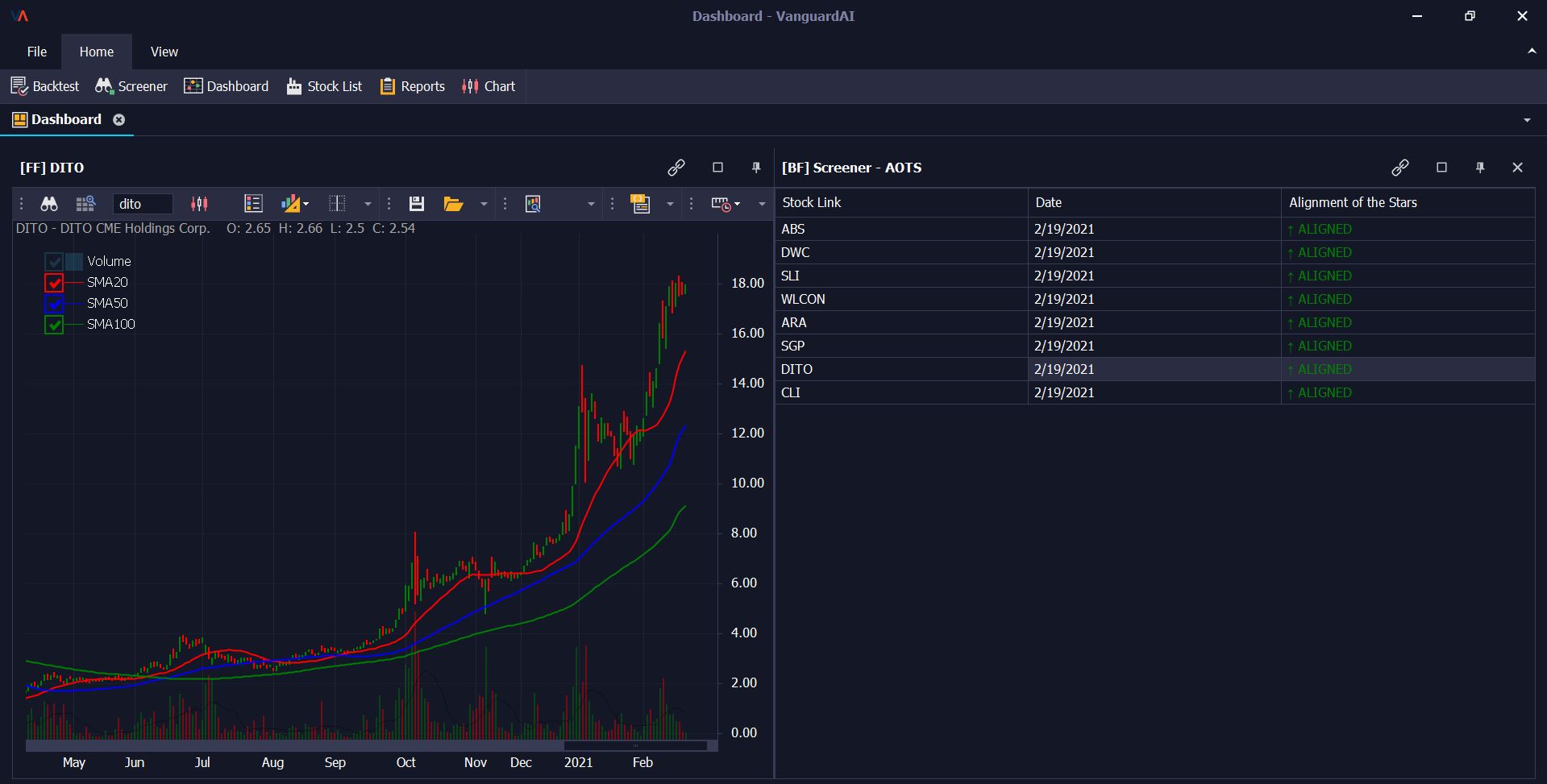
Task: Click the legend list icon in chart toolbar
Action: click(253, 204)
